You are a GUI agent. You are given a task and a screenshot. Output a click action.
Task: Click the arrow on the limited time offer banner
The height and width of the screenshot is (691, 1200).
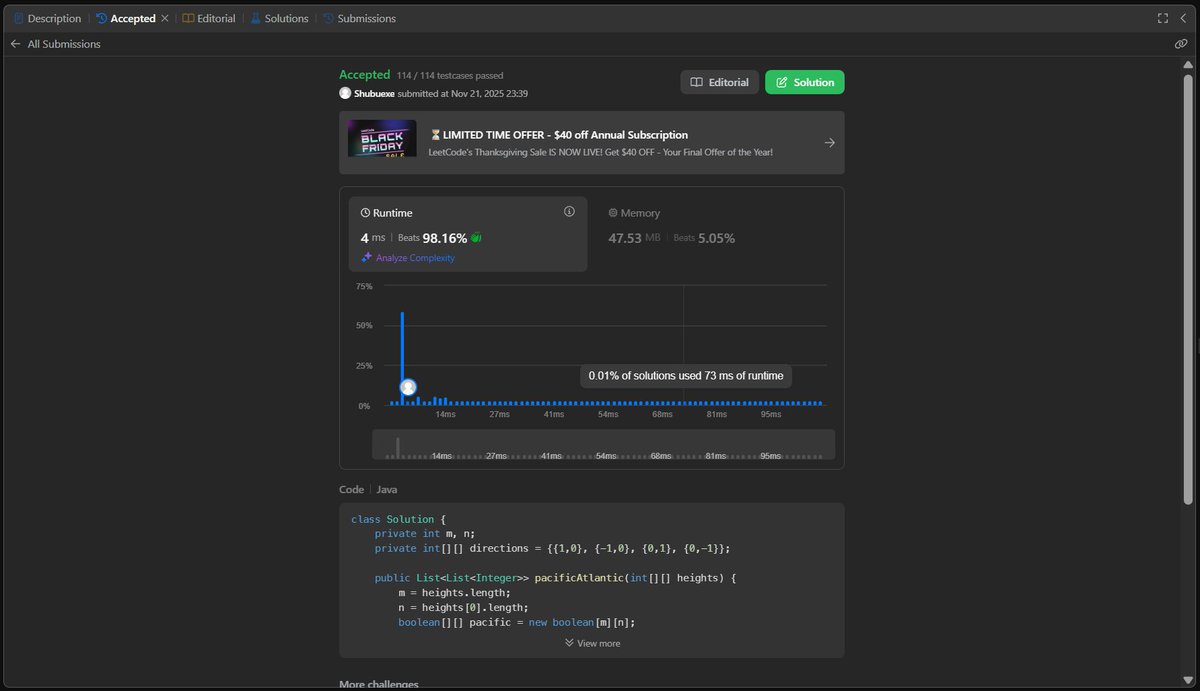829,143
